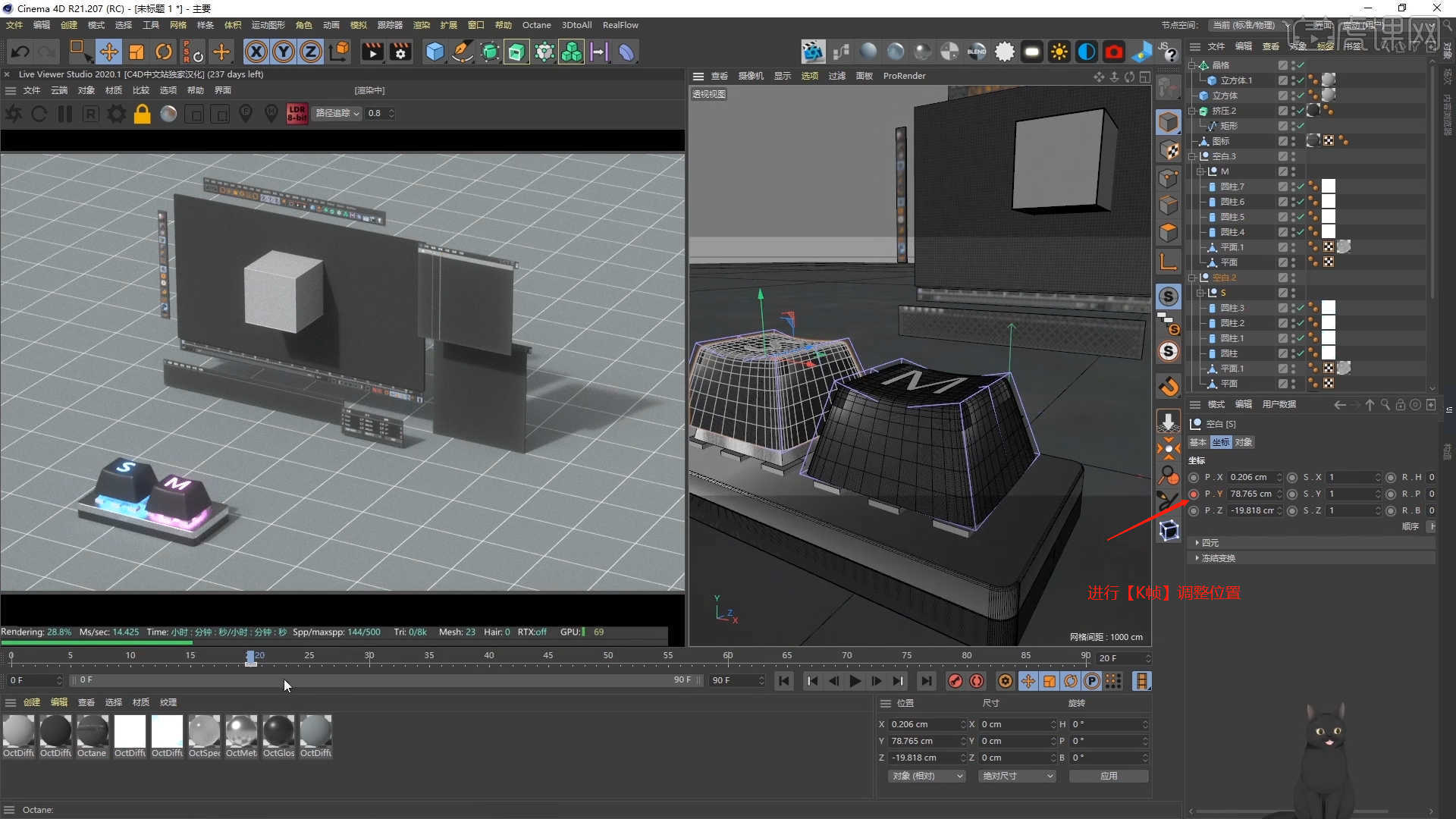Open the 绝对尺寸 size dropdown
The width and height of the screenshot is (1456, 819).
click(1017, 776)
